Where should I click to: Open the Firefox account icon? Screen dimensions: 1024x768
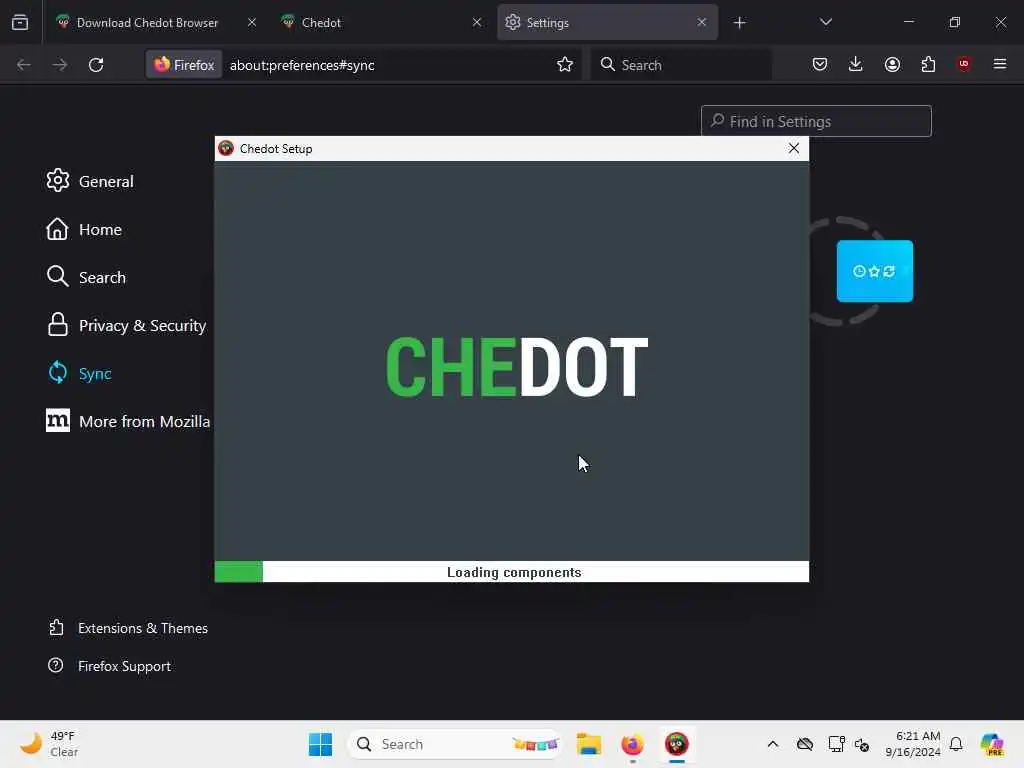[x=892, y=64]
